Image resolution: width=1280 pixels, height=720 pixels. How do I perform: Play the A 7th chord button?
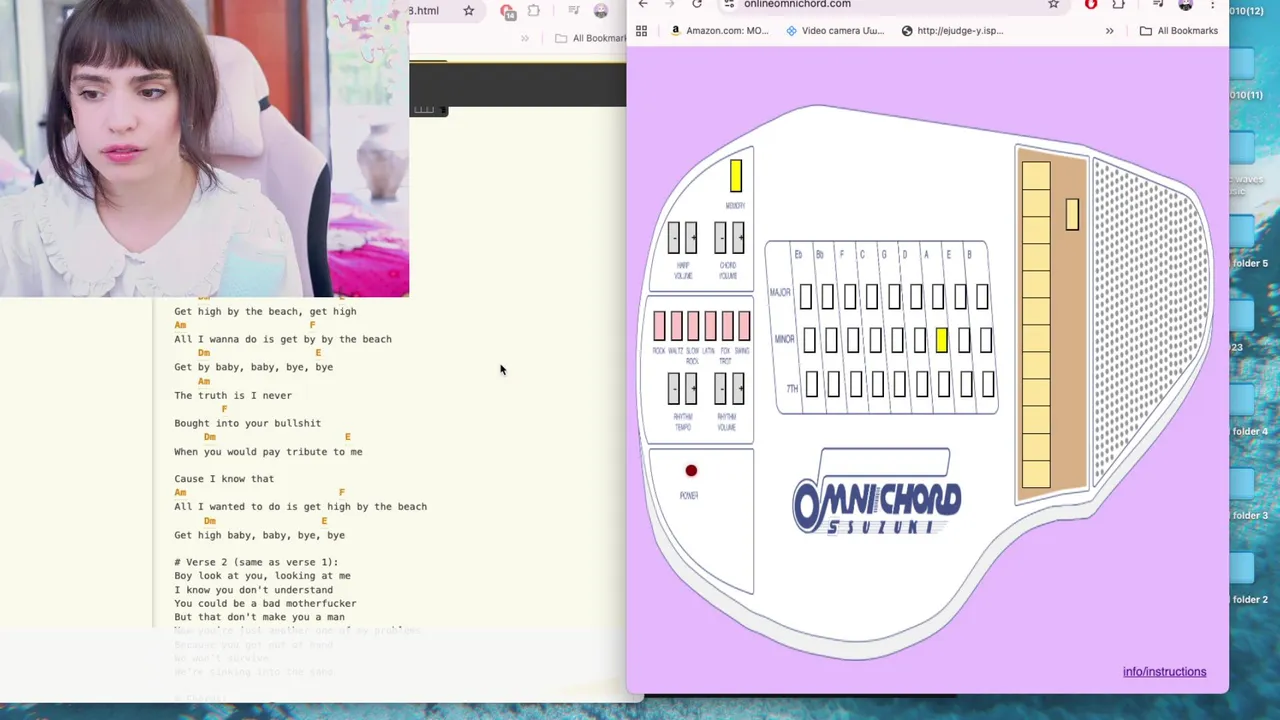click(x=944, y=385)
